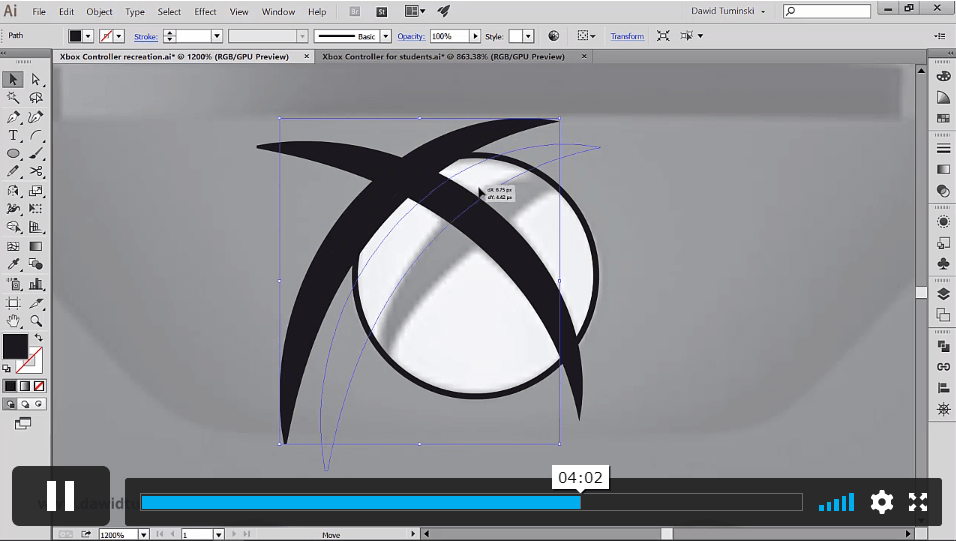This screenshot has height=541, width=956.
Task: Select the Zoom tool
Action: pos(35,321)
